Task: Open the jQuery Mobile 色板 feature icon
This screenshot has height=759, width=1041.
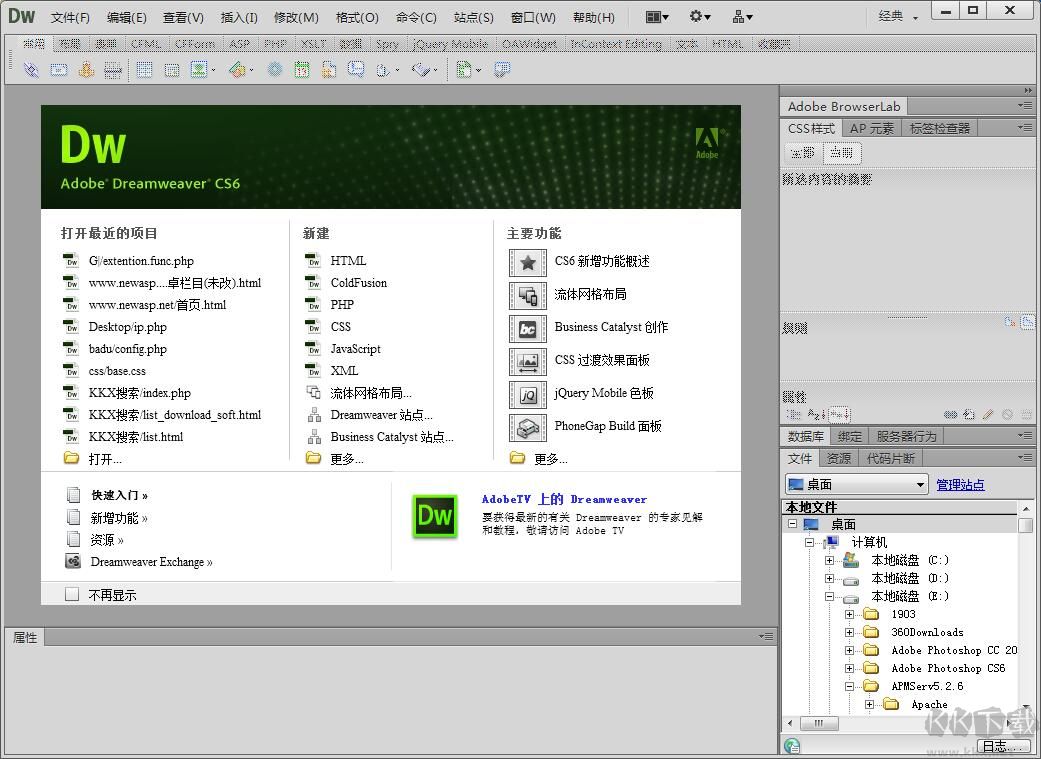Action: 527,394
